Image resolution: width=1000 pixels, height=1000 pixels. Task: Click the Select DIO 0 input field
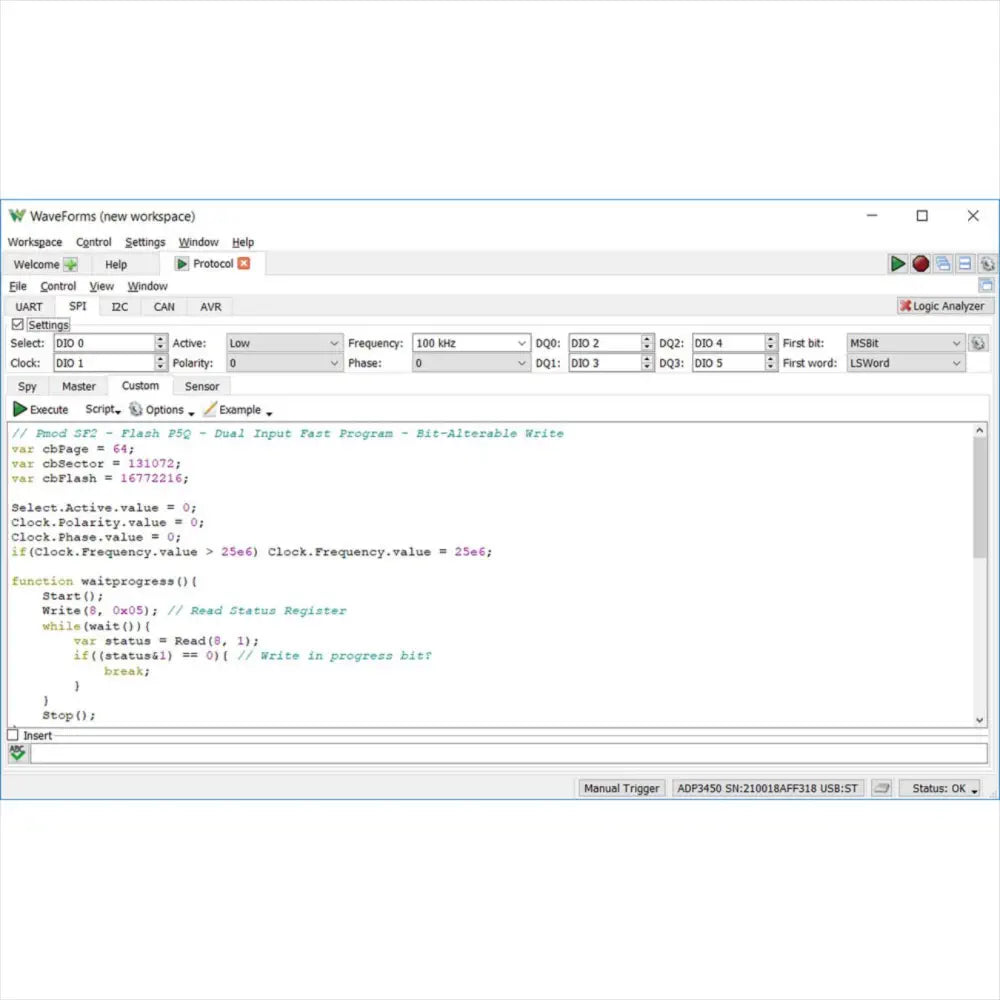pyautogui.click(x=103, y=343)
